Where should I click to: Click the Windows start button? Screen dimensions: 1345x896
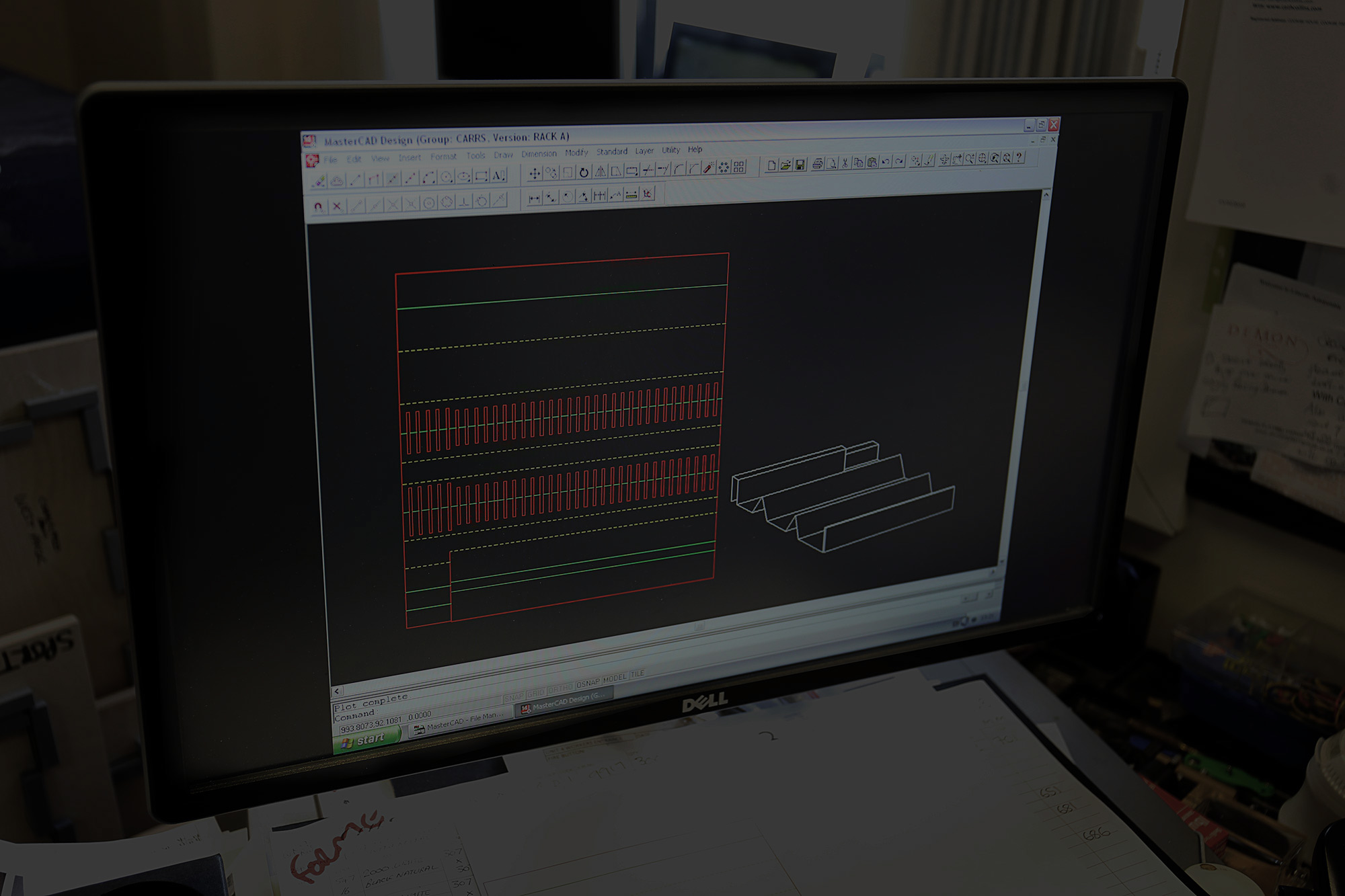click(367, 739)
